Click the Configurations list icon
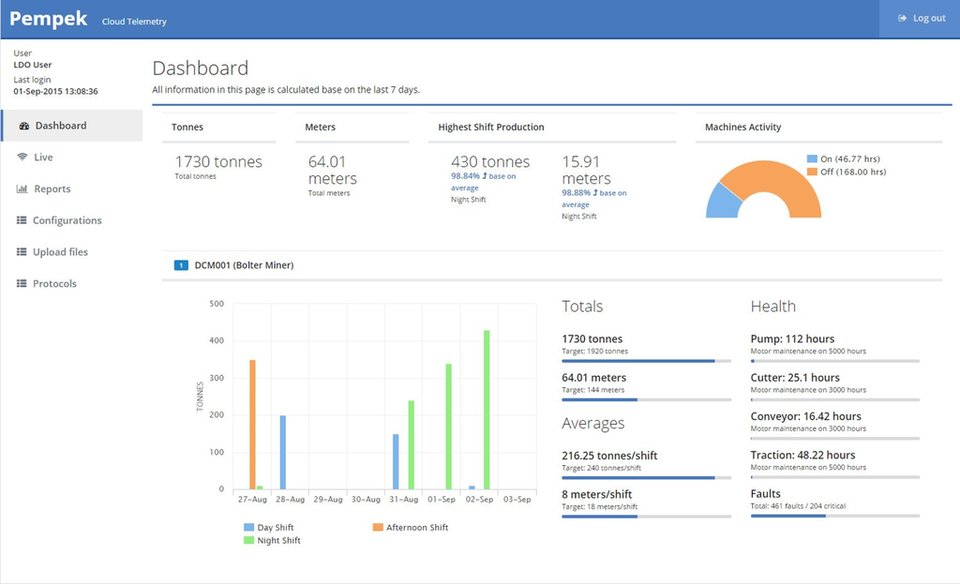 pyautogui.click(x=22, y=221)
